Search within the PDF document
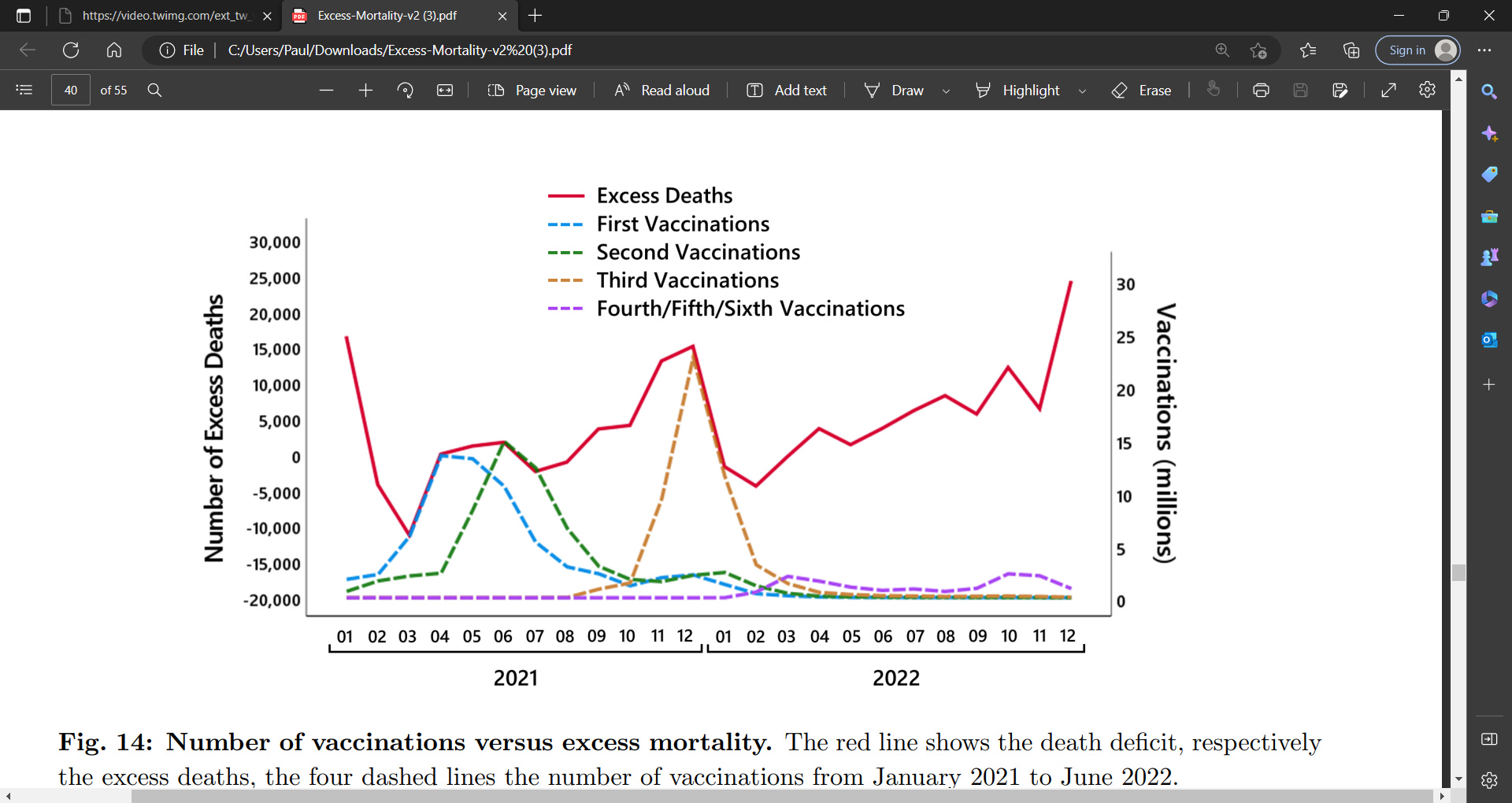 [155, 91]
